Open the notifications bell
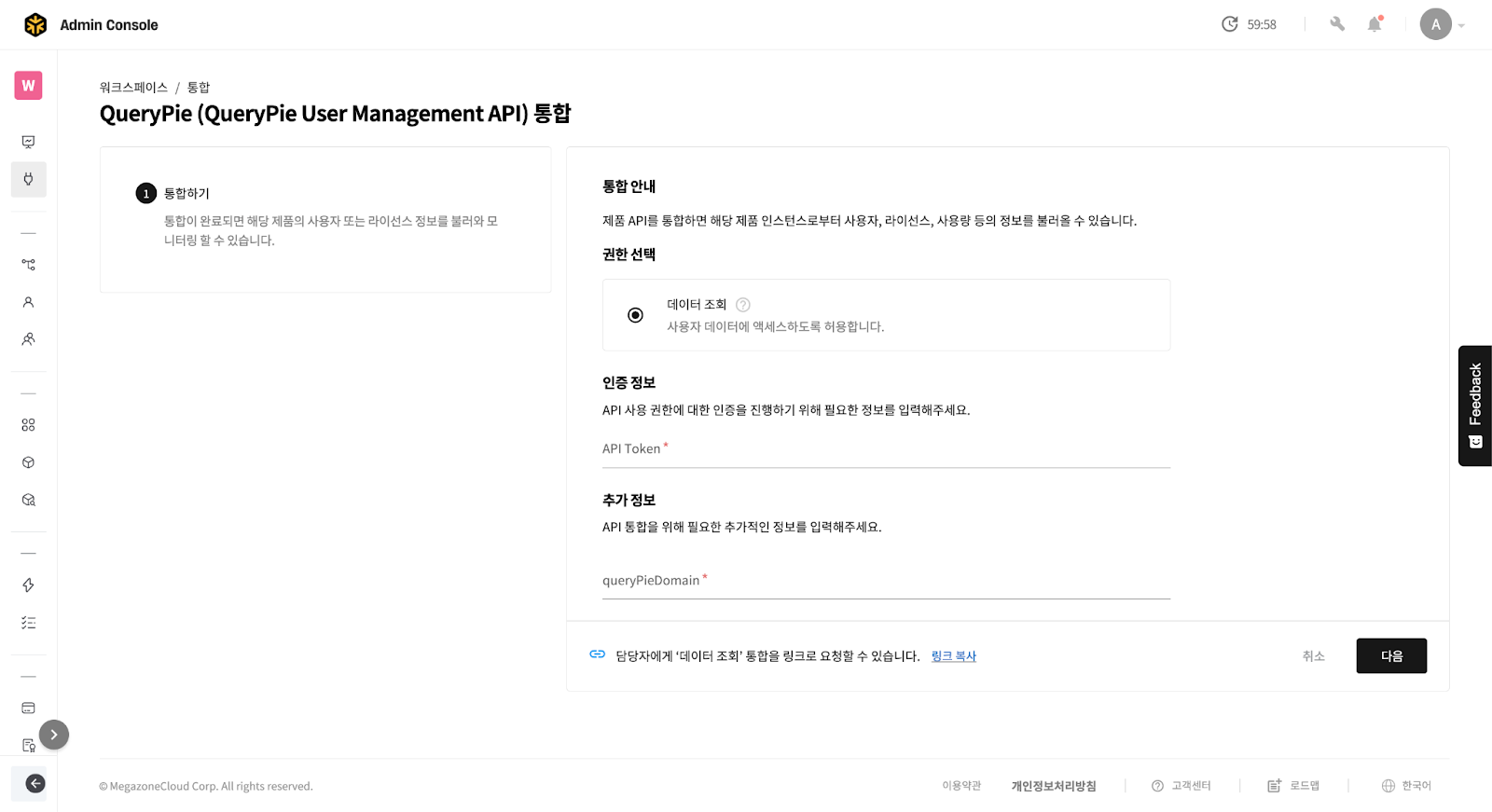The width and height of the screenshot is (1492, 812). pos(1375,24)
